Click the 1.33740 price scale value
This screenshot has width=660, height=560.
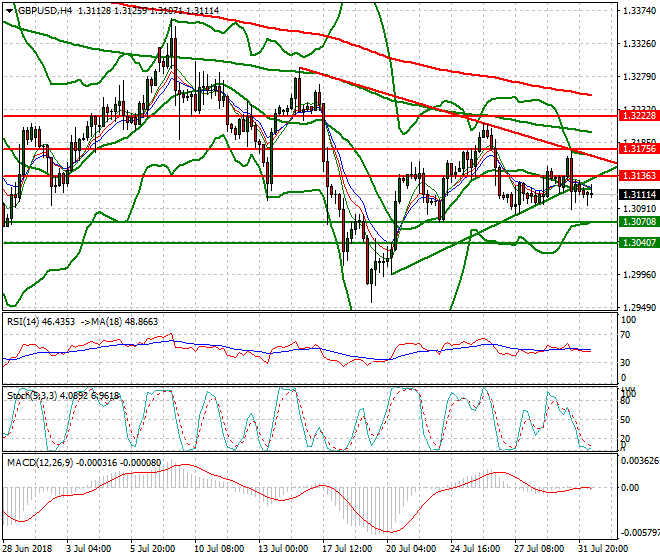[639, 11]
